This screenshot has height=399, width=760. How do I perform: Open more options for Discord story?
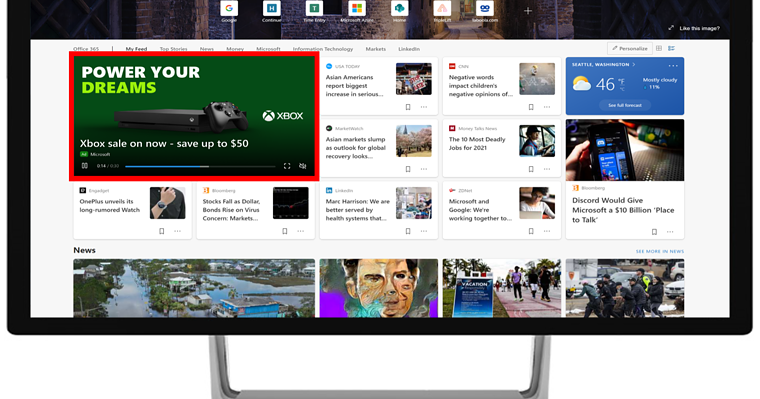[x=670, y=232]
